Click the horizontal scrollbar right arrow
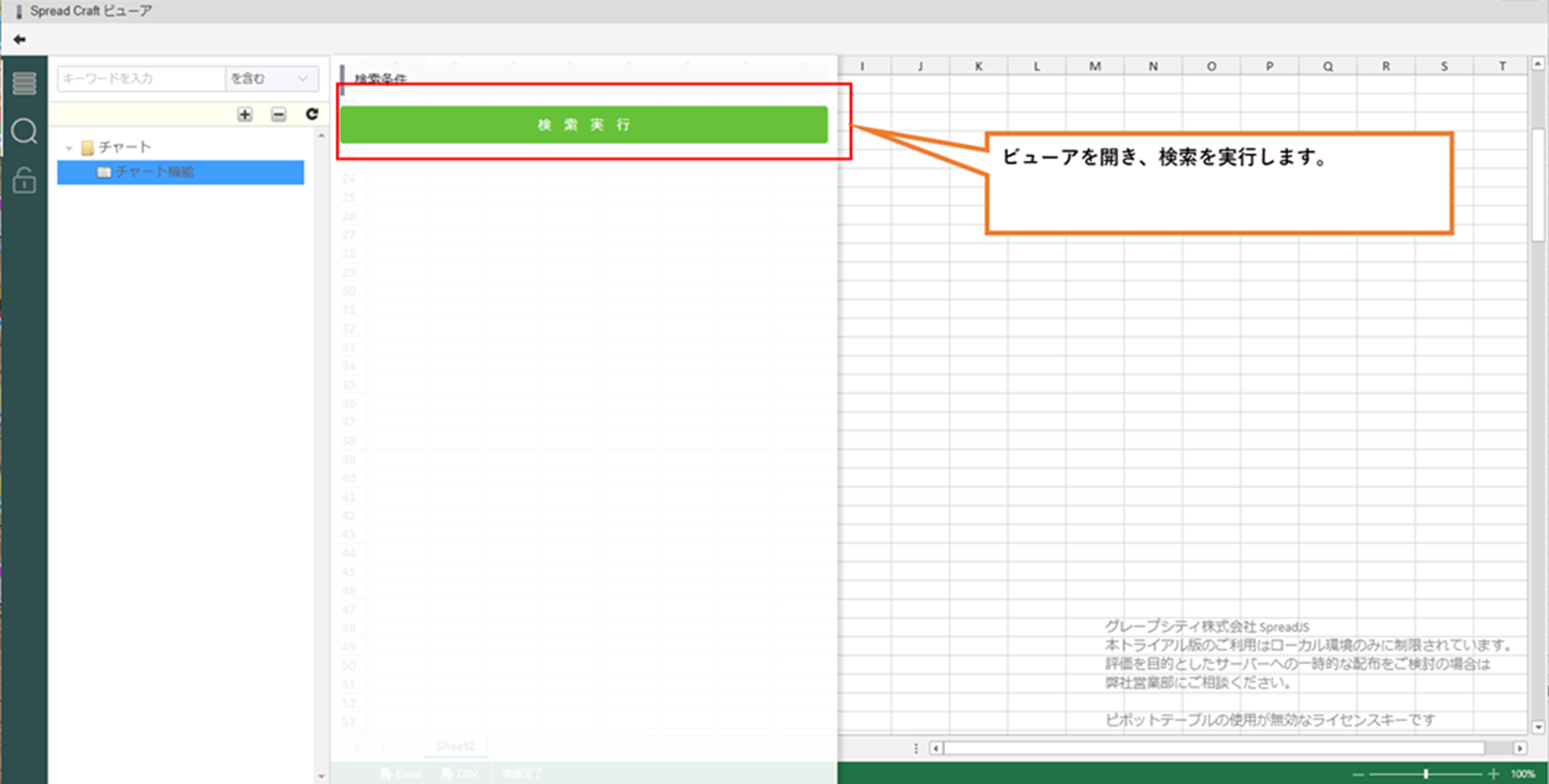1549x784 pixels. point(1520,748)
